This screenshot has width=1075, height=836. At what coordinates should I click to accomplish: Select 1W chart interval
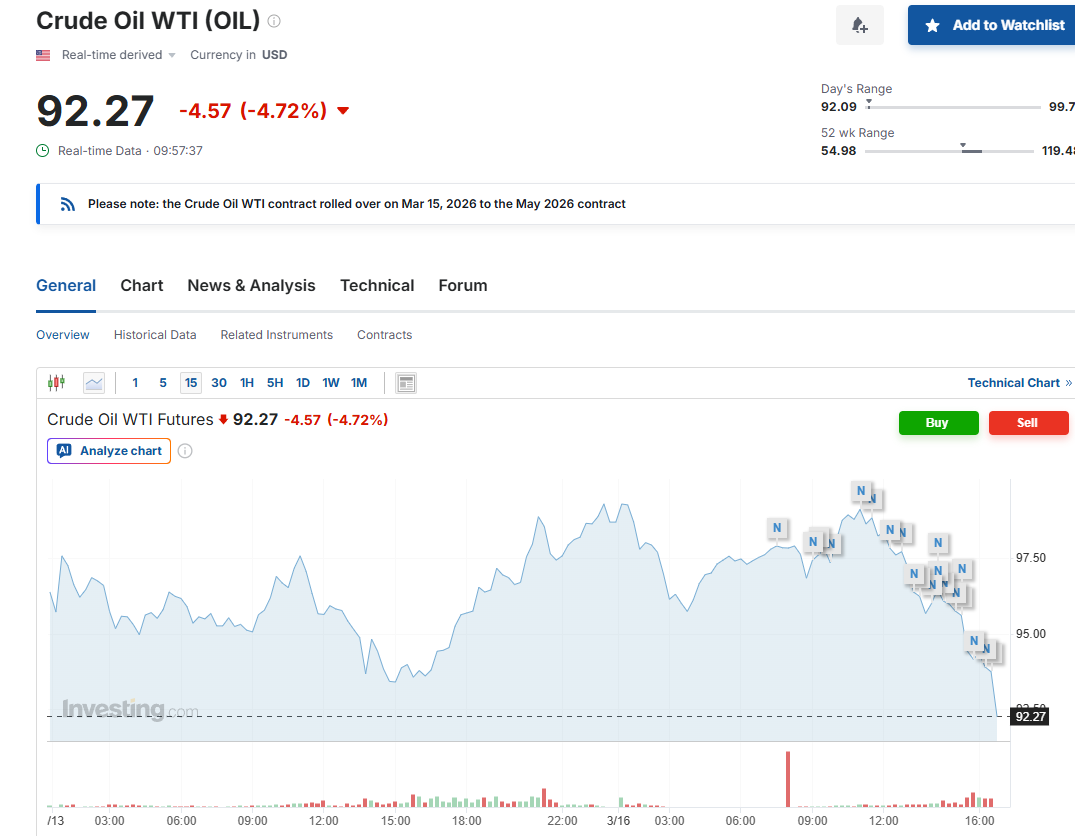331,383
